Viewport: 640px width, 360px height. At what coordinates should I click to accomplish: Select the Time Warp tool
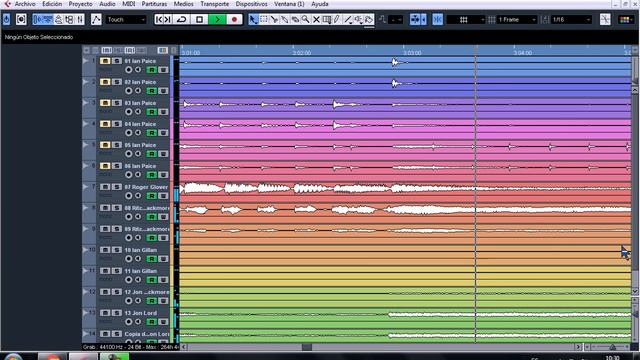[x=327, y=19]
